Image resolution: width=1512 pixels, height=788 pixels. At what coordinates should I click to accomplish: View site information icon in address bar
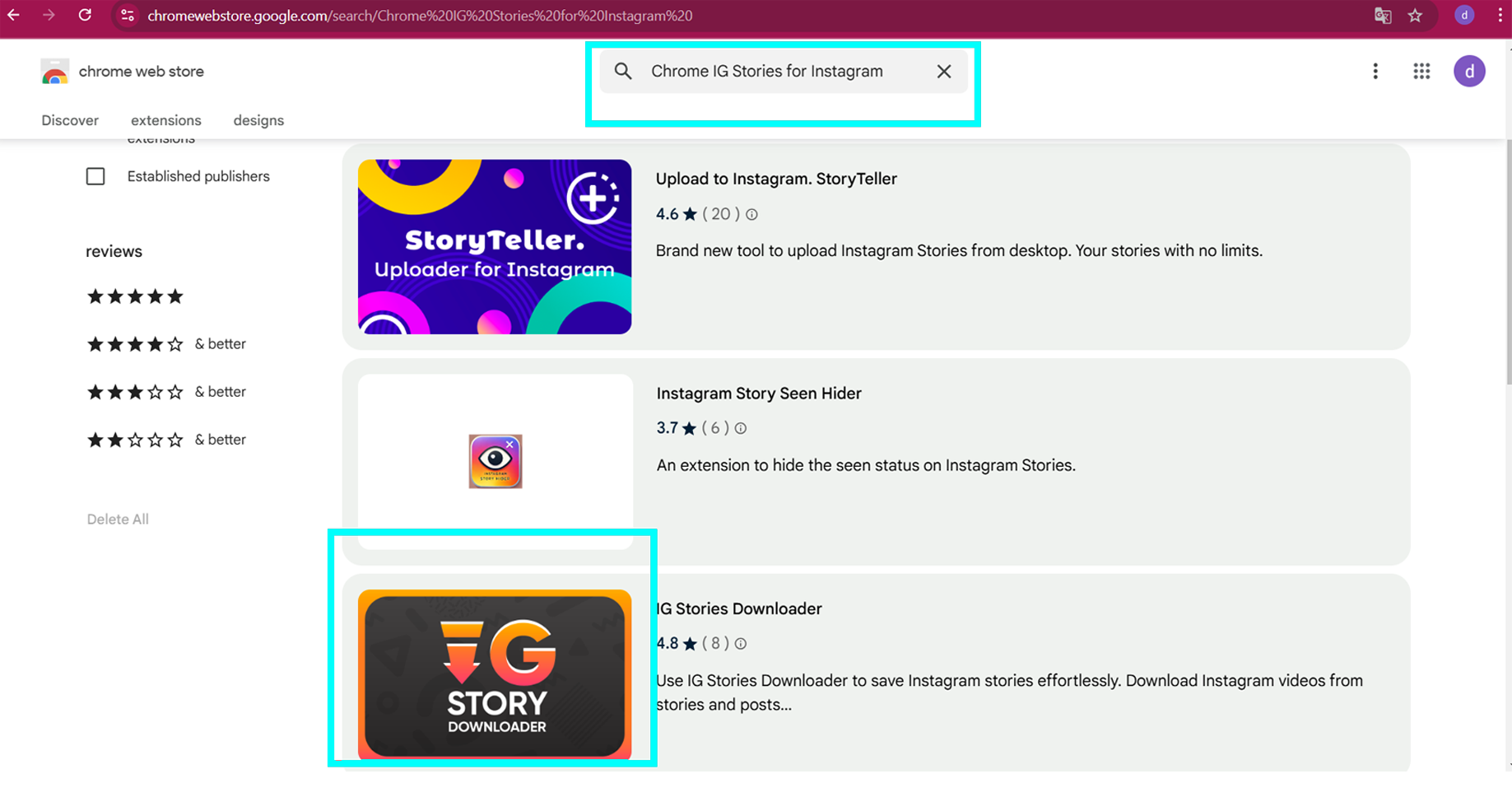[127, 16]
